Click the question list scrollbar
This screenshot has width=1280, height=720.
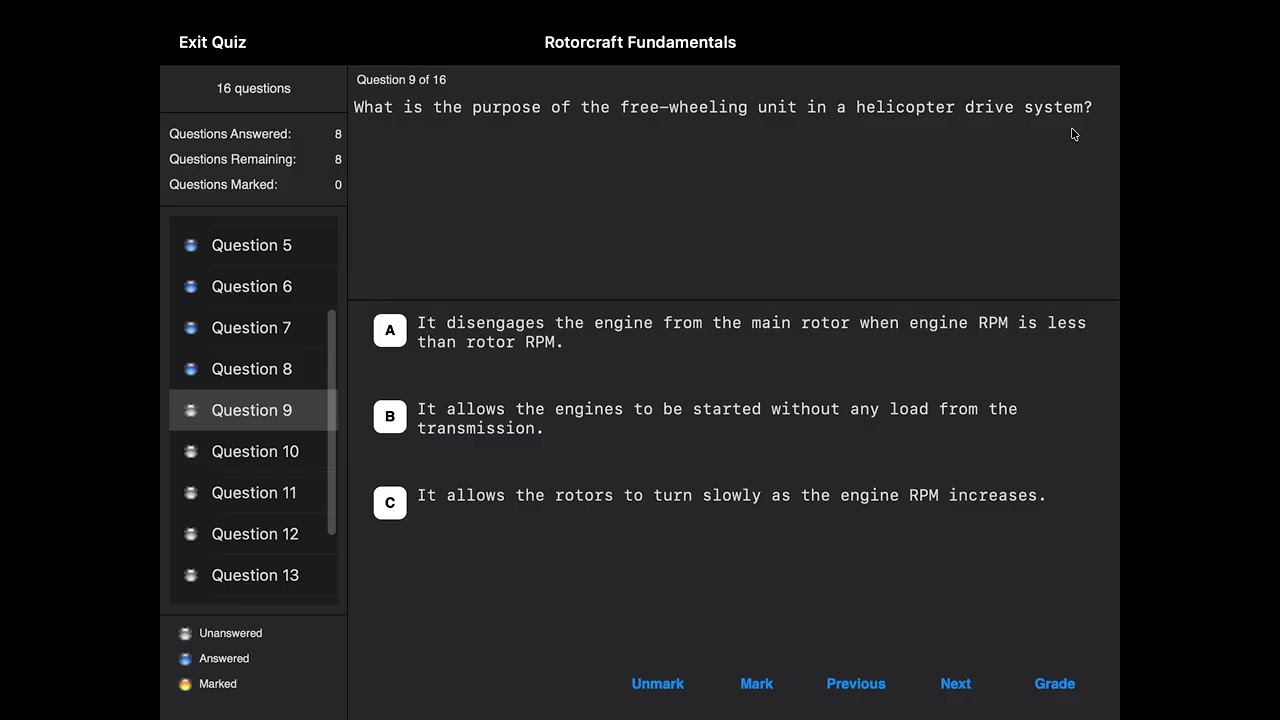tap(332, 422)
